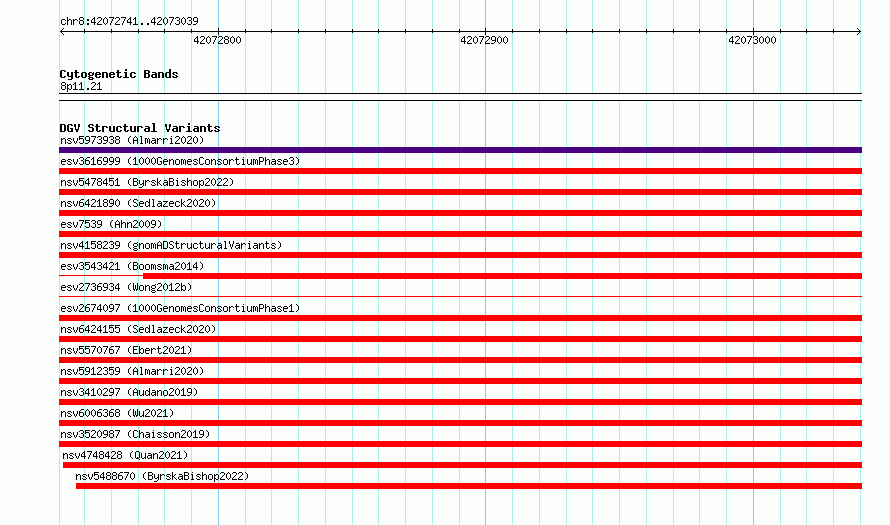Viewport: 890px width, 525px height.
Task: Open variant nsv5478451 (ByrskaBishop2022)
Action: click(147, 182)
